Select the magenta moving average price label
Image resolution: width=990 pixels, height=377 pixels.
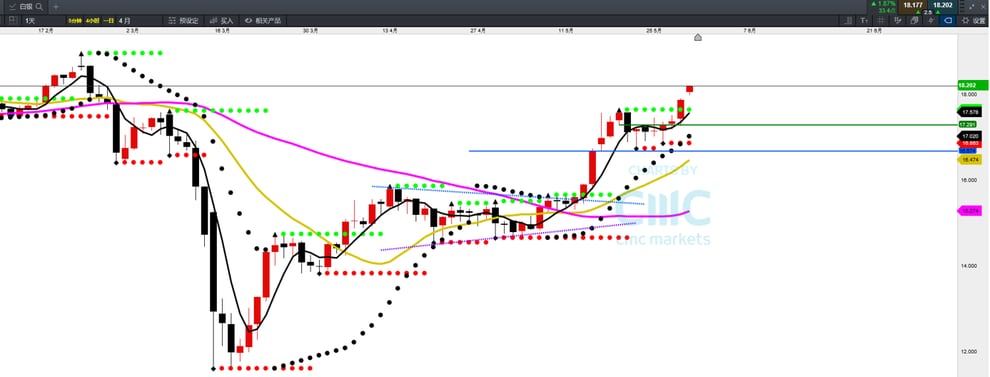[970, 211]
